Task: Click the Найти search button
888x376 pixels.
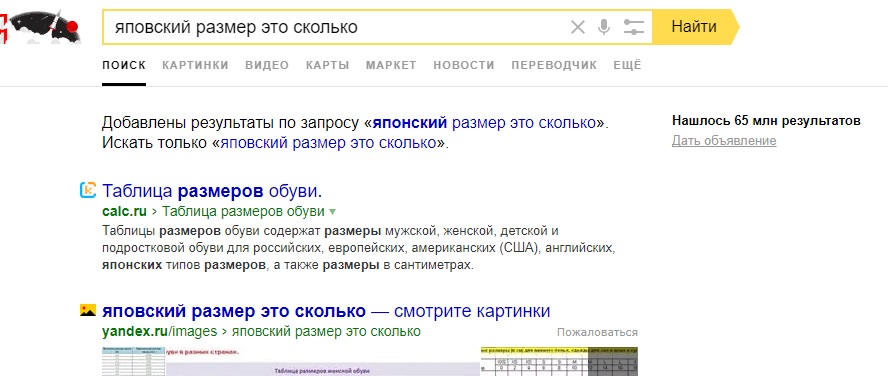Action: pos(695,27)
